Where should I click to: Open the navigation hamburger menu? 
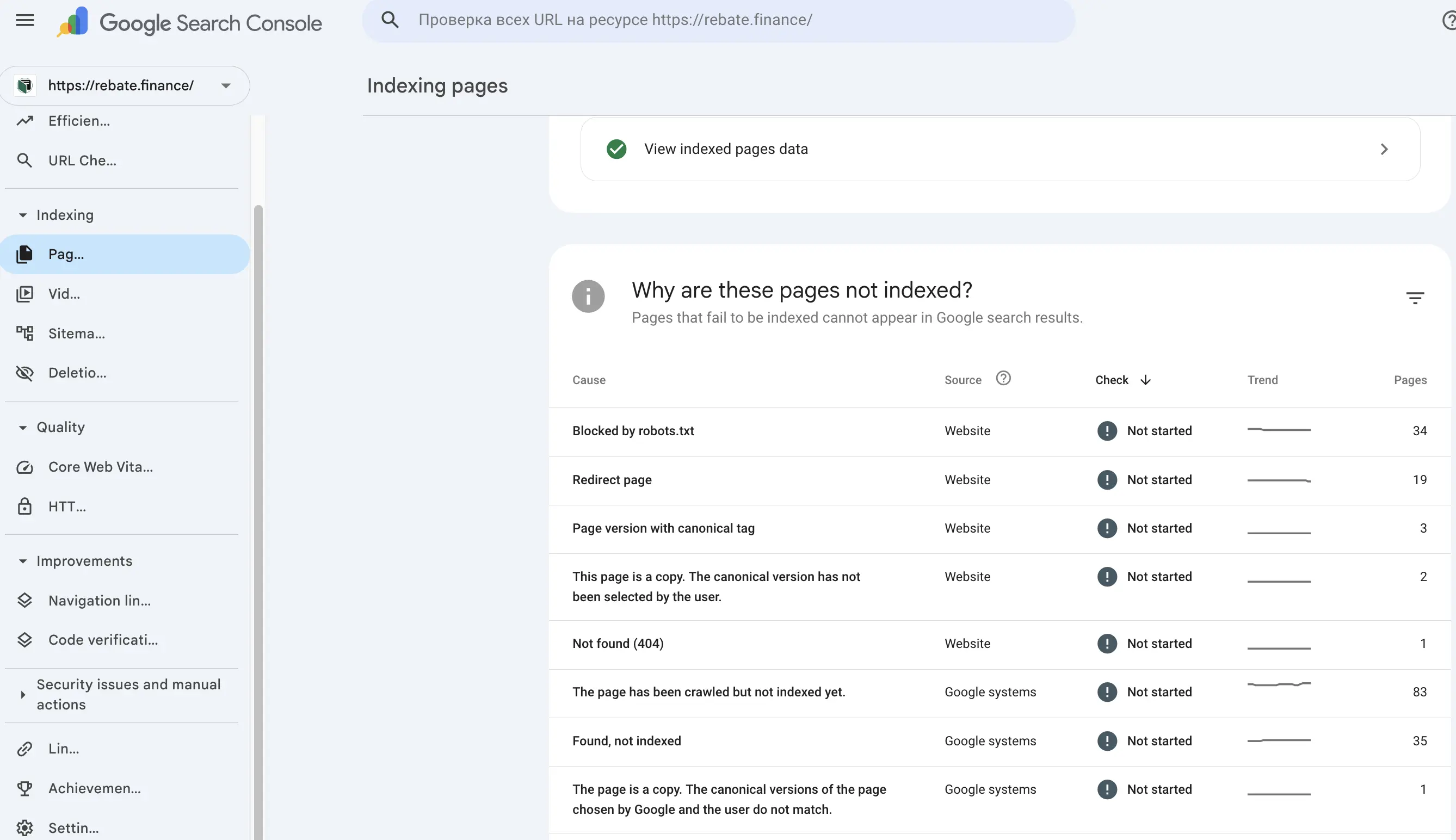(x=24, y=20)
